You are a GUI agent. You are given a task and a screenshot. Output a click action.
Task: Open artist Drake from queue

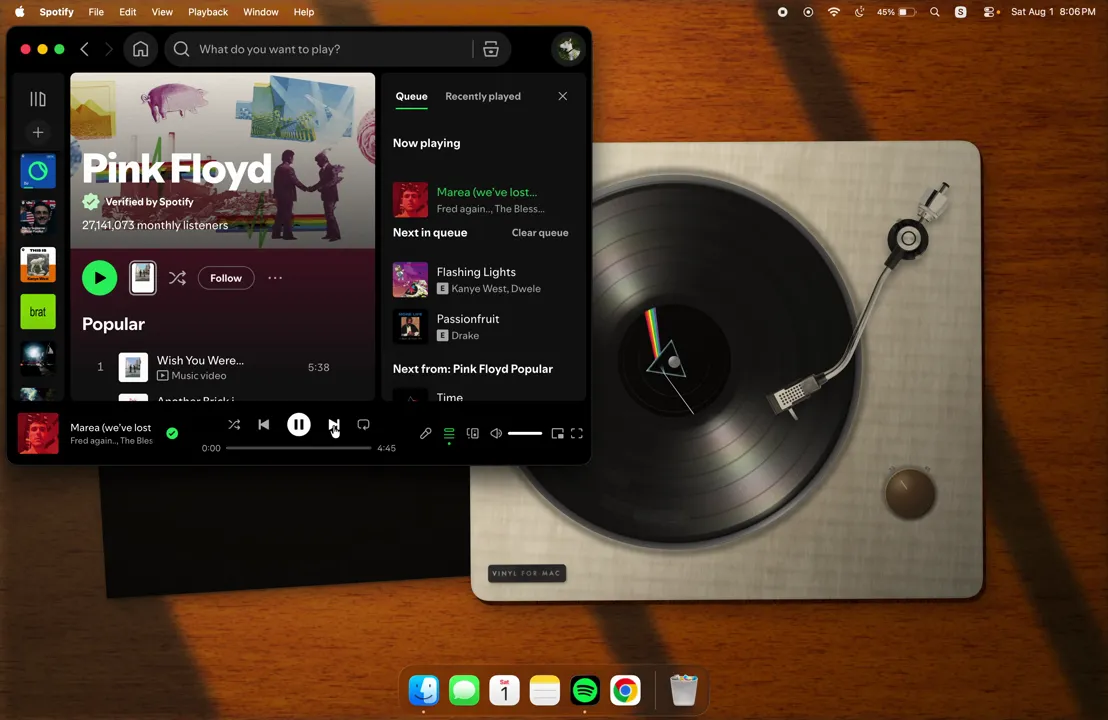[465, 336]
